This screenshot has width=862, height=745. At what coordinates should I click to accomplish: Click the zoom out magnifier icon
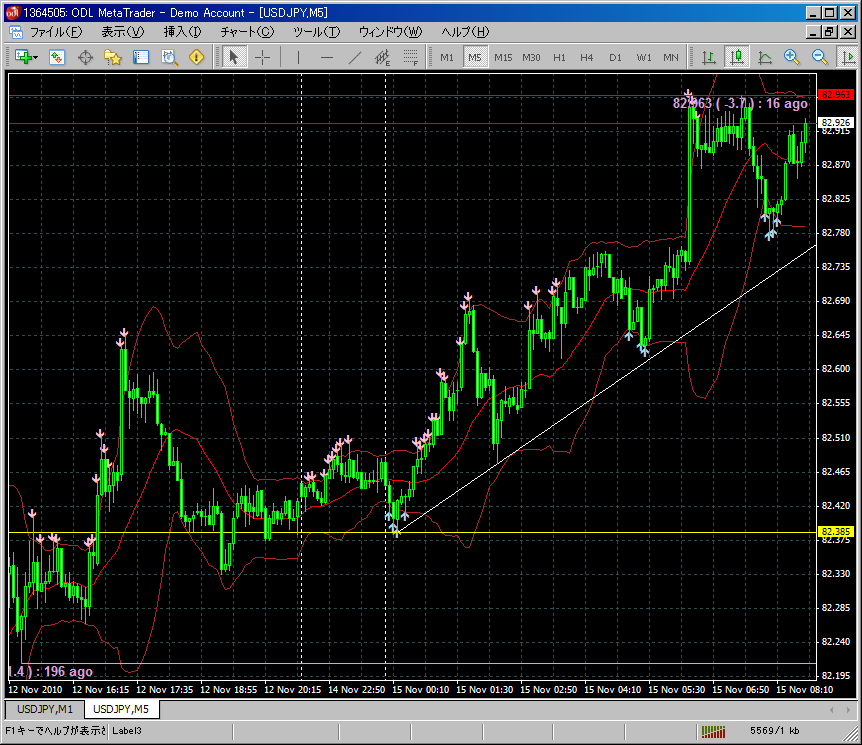point(820,57)
